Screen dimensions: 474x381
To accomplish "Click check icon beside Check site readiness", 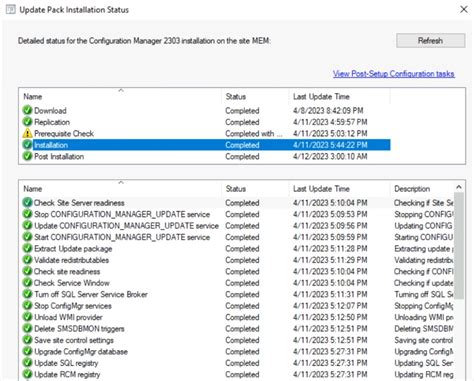I will pos(27,271).
